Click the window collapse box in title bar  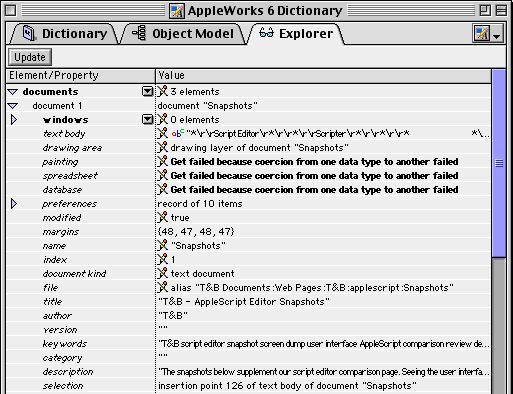click(501, 11)
